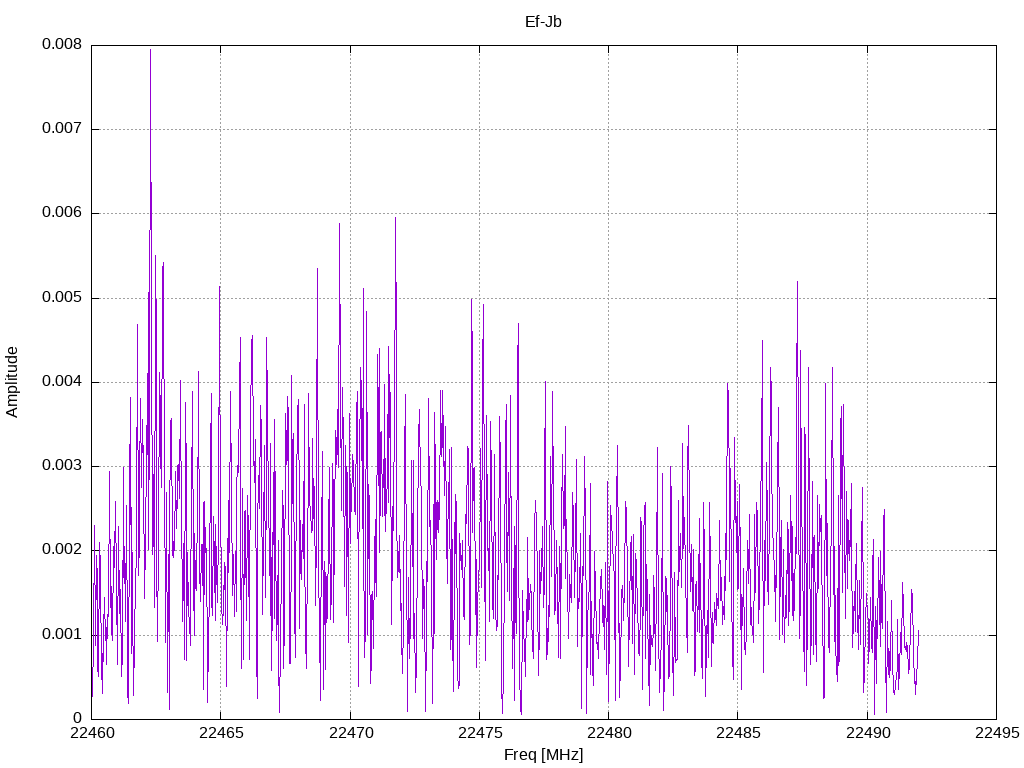Click the 22480 x-axis tick label
Screen dimensions: 1024x768
pyautogui.click(x=609, y=733)
